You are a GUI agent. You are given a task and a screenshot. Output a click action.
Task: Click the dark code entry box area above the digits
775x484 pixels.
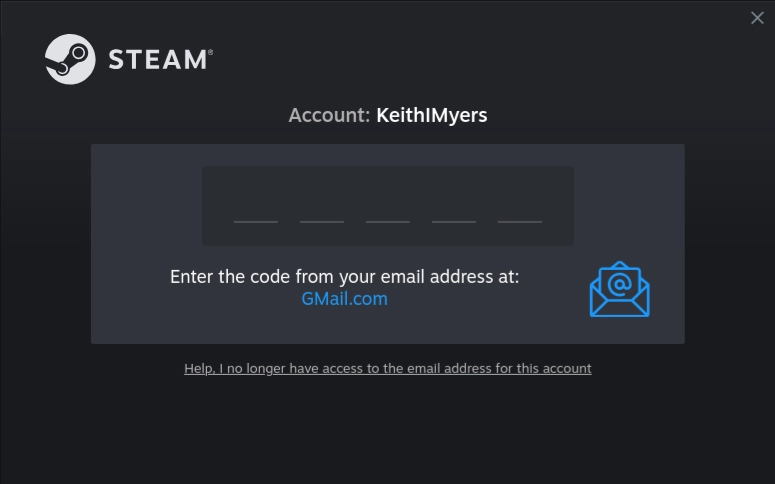(x=388, y=176)
